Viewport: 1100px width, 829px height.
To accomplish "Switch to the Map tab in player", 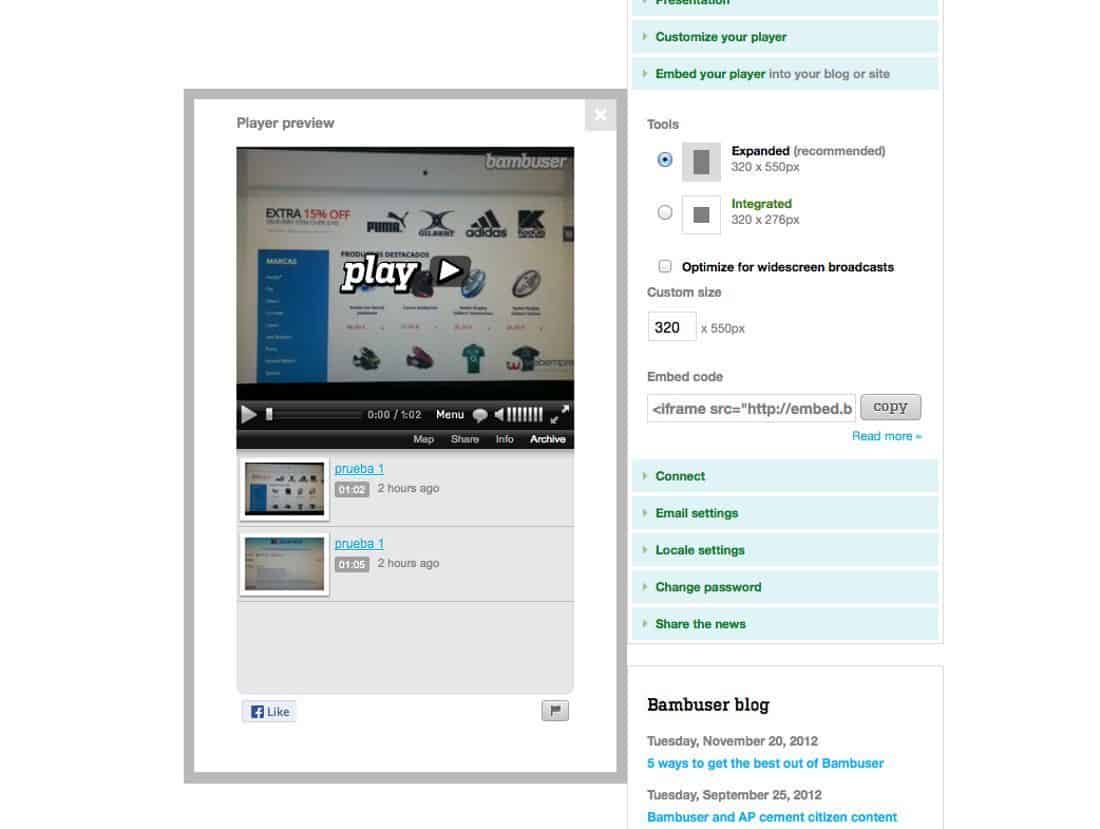I will click(424, 439).
